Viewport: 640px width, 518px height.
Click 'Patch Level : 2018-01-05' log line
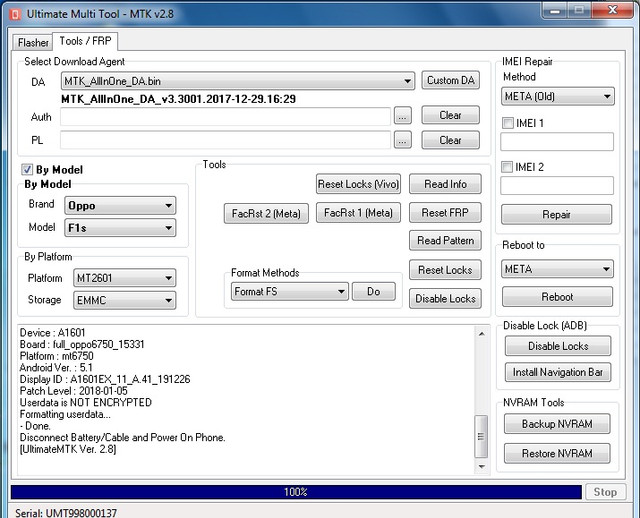[74, 391]
